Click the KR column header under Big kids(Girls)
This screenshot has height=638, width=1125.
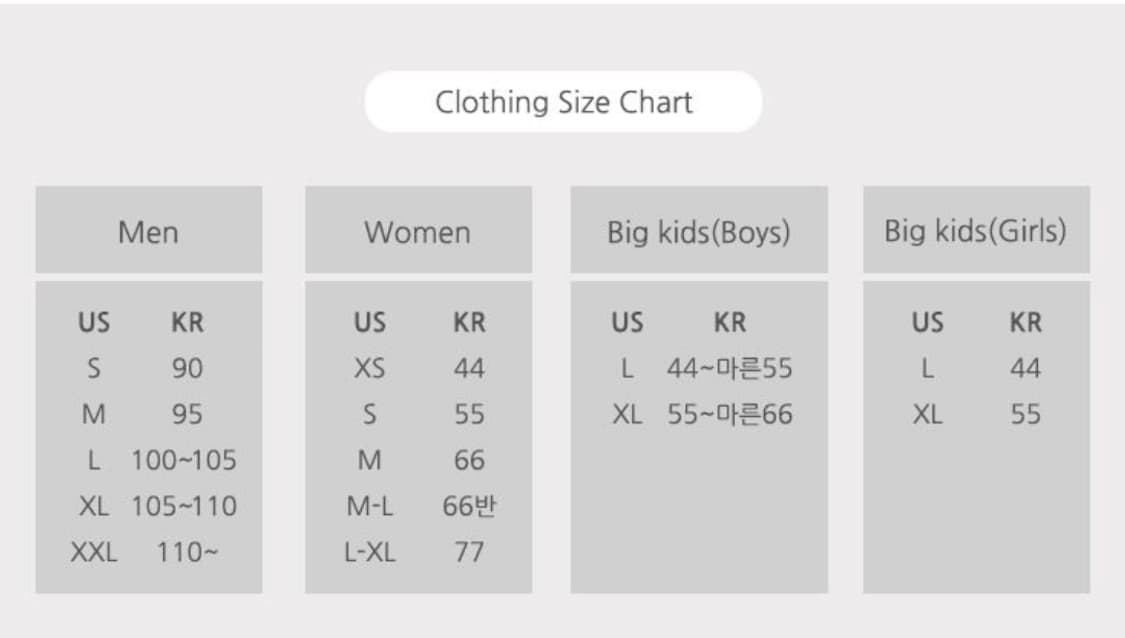(1025, 323)
